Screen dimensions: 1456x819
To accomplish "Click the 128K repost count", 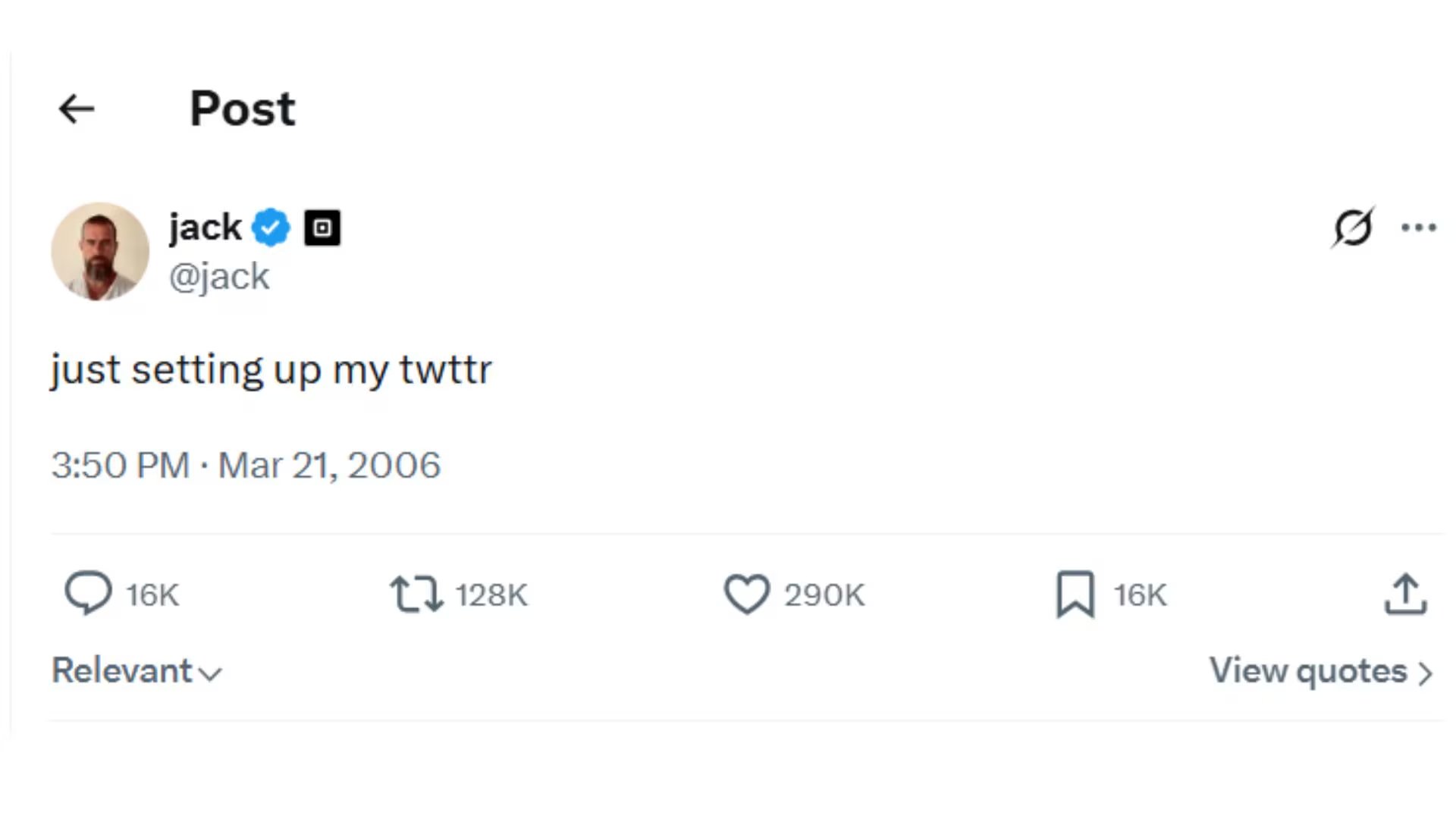I will coord(491,595).
